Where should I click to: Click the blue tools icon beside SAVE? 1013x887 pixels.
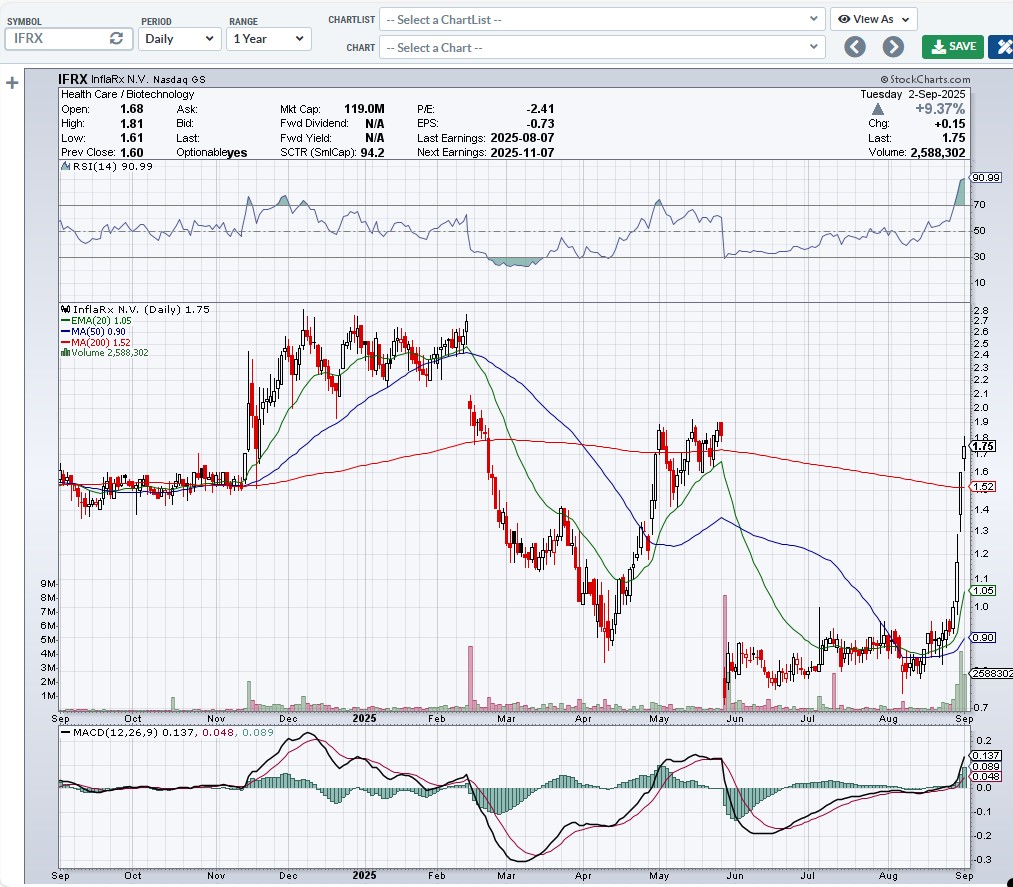[x=1003, y=47]
